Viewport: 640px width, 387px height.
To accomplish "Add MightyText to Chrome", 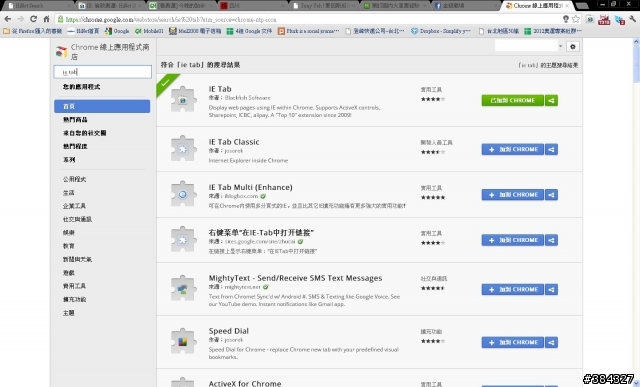I will 513,289.
